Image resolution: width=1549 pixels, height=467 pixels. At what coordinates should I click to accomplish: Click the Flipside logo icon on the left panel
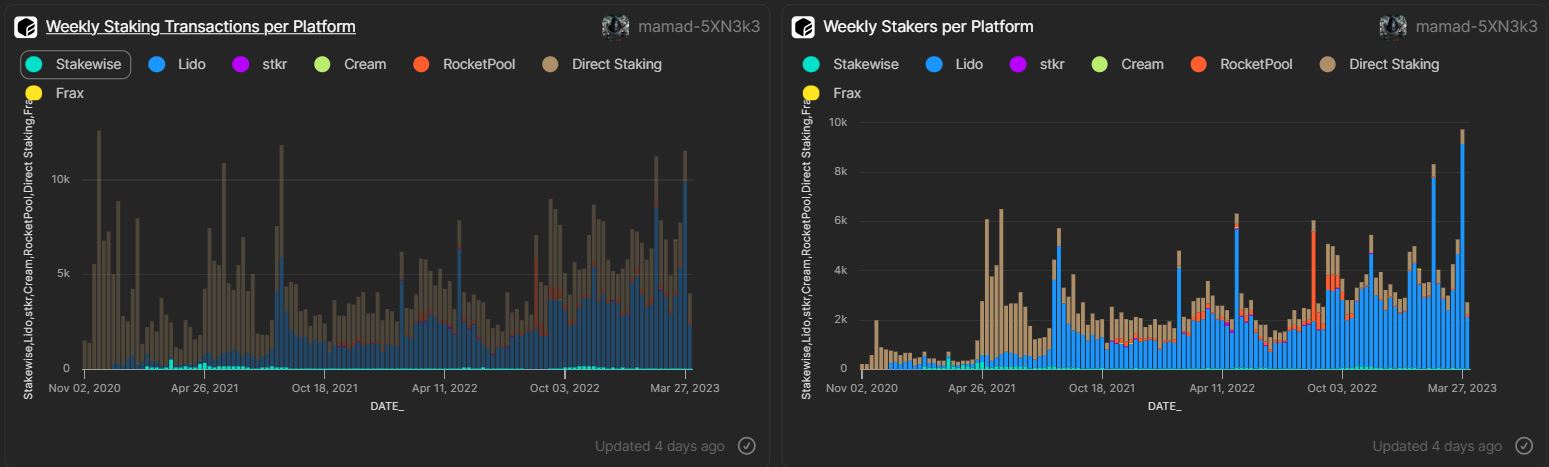pyautogui.click(x=26, y=27)
